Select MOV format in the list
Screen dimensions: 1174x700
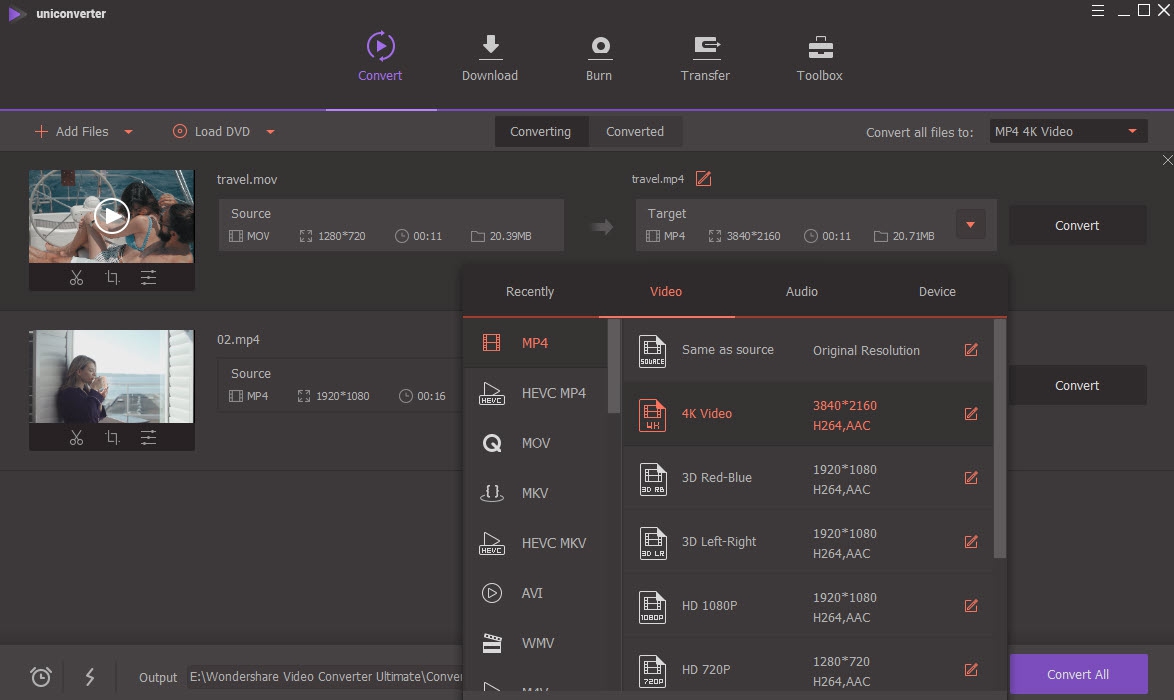(536, 443)
